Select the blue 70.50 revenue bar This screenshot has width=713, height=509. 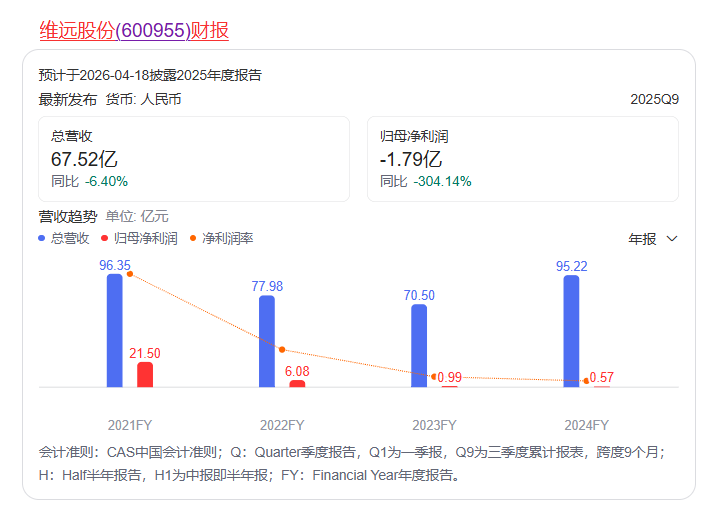[x=419, y=345]
